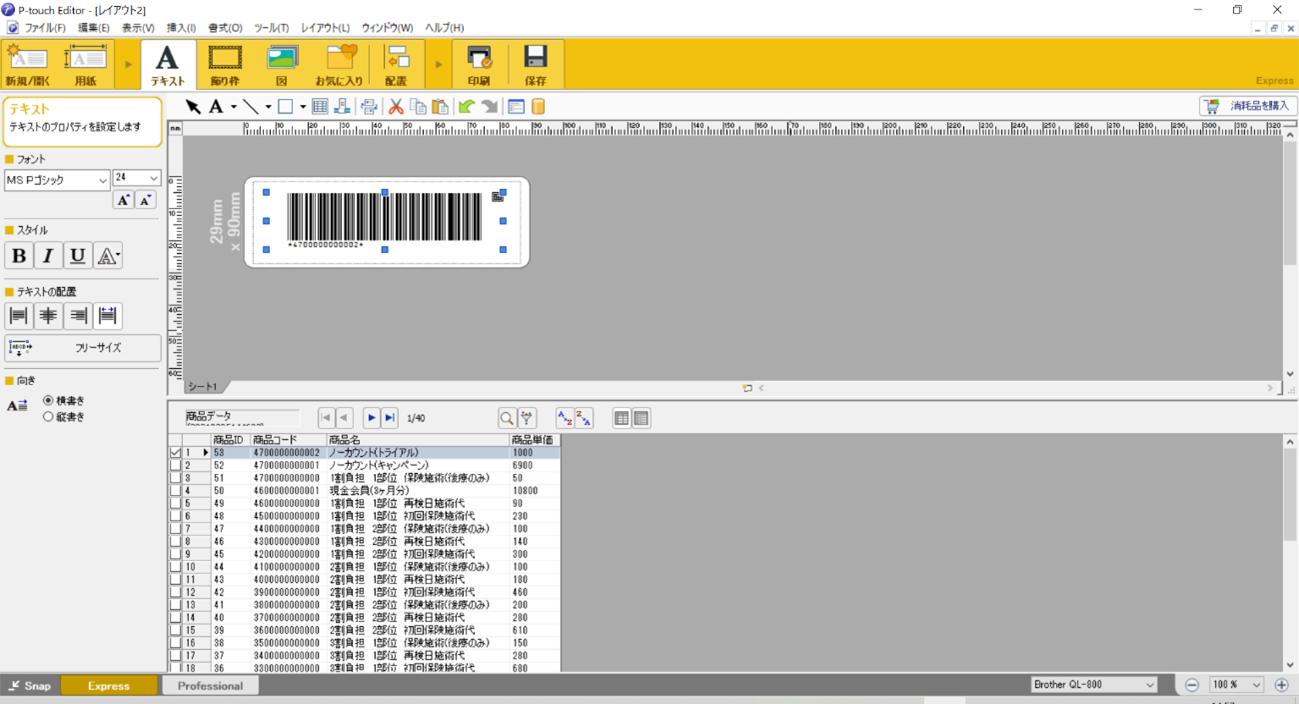Click the undo green arrow icon
Viewport: 1299px width, 704px height.
pos(466,107)
